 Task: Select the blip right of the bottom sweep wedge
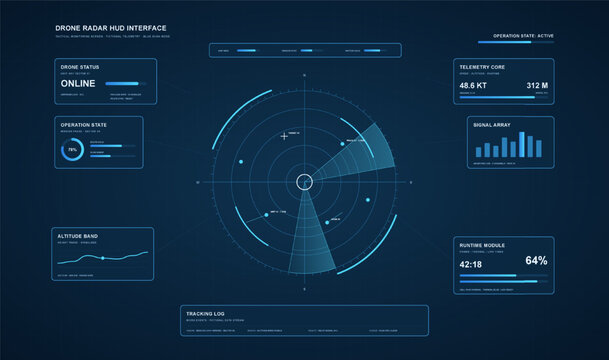click(x=327, y=223)
